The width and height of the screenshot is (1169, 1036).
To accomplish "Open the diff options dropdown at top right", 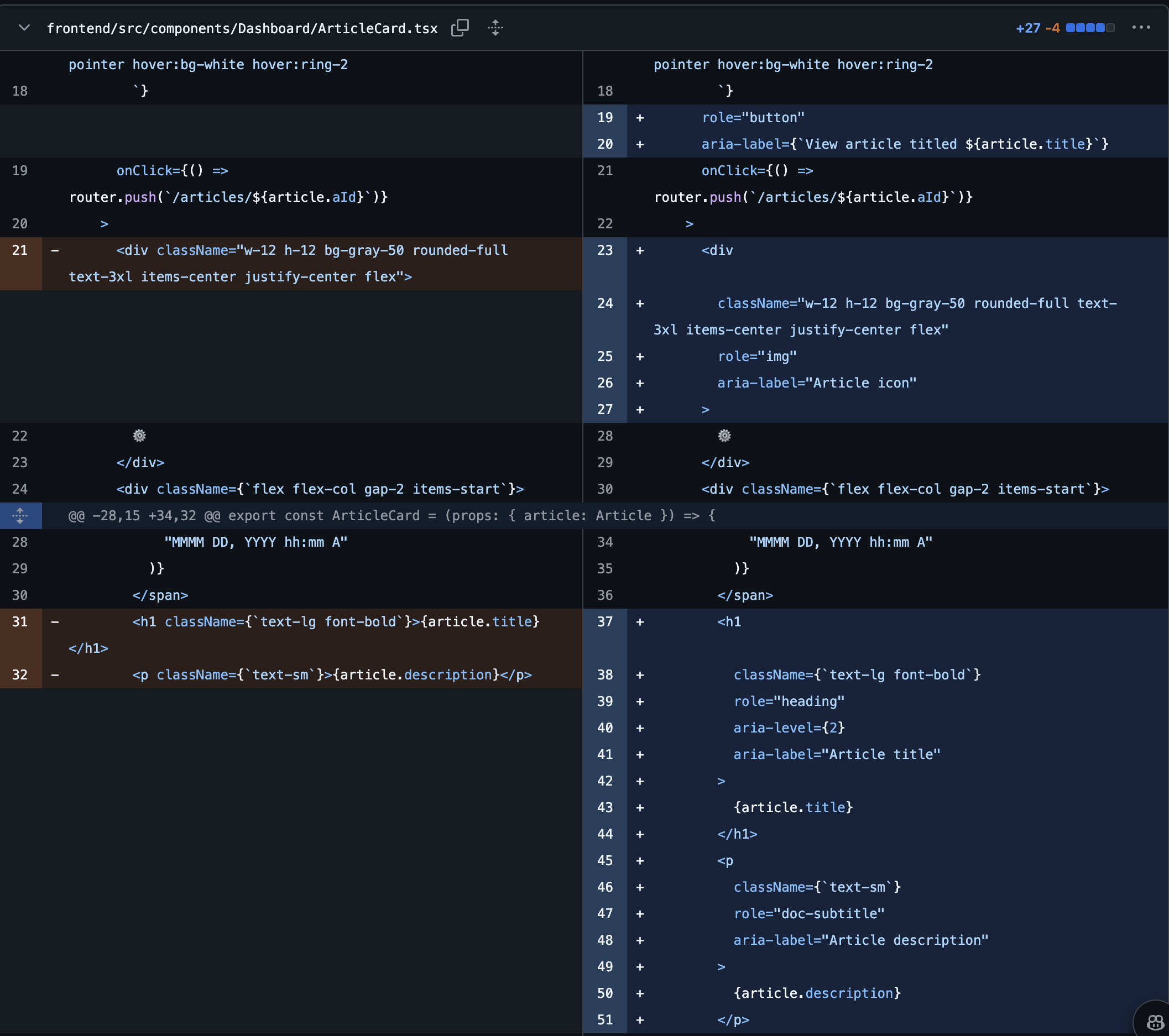I will (1142, 28).
